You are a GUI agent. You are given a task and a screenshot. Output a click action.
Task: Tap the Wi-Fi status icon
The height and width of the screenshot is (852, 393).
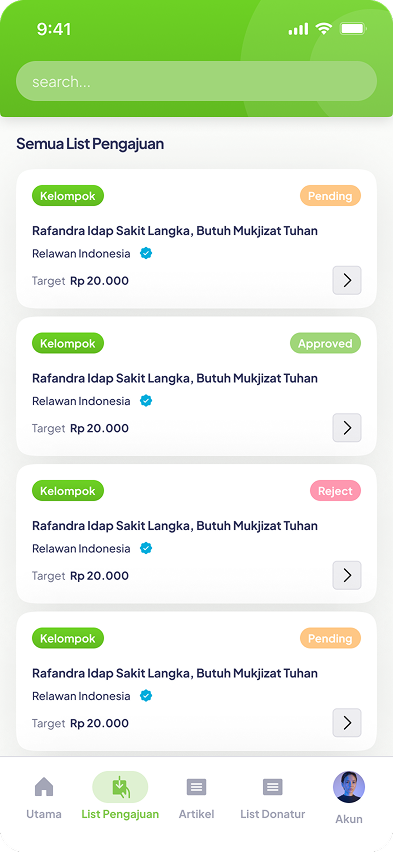coord(323,28)
